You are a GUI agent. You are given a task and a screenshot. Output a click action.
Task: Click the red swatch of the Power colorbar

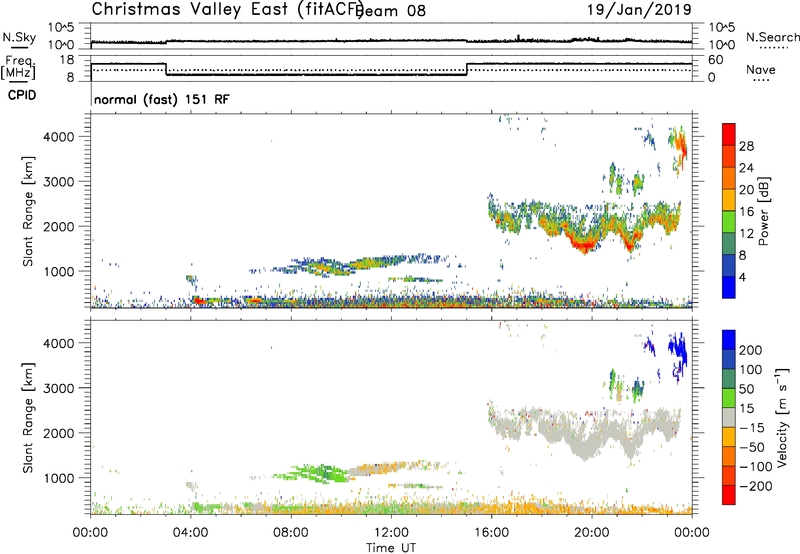tap(729, 134)
